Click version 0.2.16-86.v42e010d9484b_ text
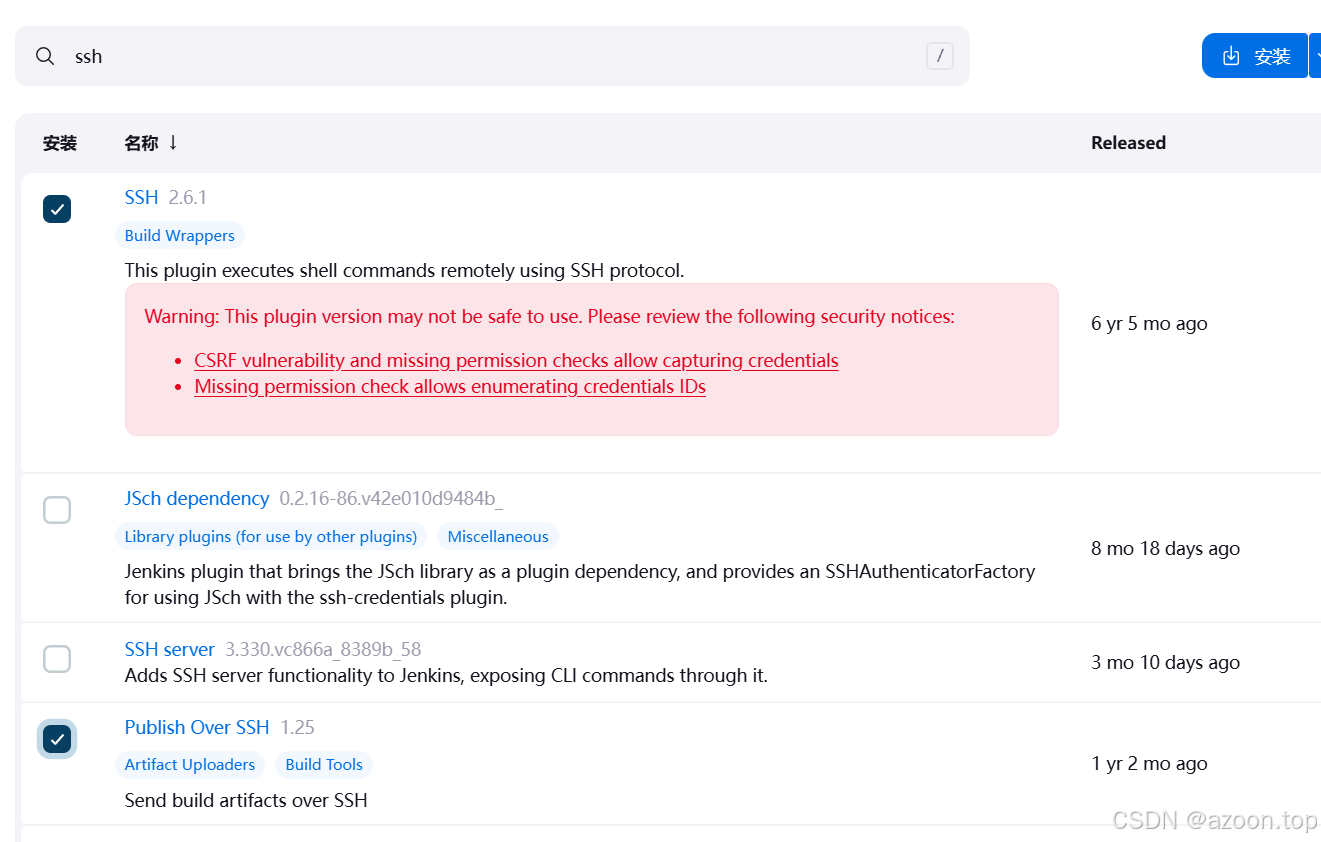 click(x=391, y=498)
